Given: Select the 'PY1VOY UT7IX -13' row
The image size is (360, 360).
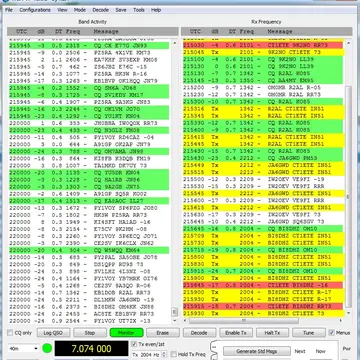Looking at the screenshot, I should pyautogui.click(x=89, y=321).
